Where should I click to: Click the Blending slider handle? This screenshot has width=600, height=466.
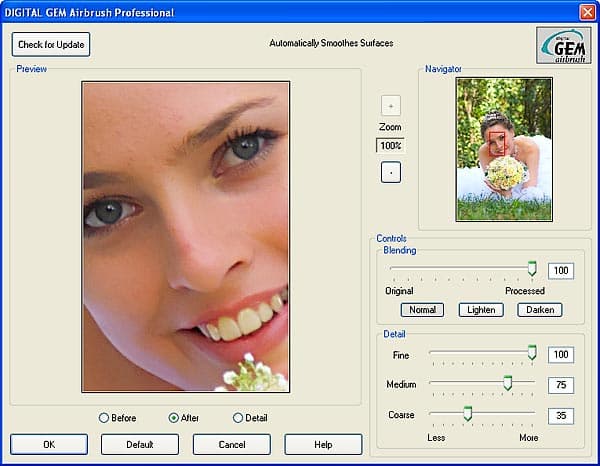(x=532, y=269)
